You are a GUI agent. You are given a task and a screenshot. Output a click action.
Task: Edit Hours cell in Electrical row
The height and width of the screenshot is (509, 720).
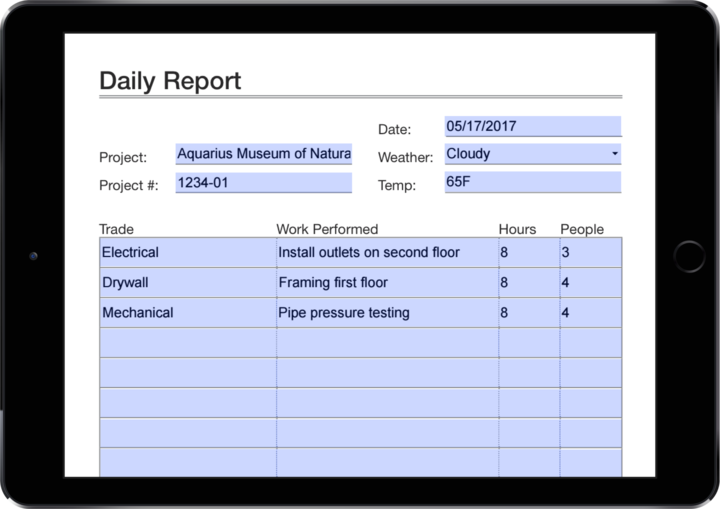(x=528, y=253)
